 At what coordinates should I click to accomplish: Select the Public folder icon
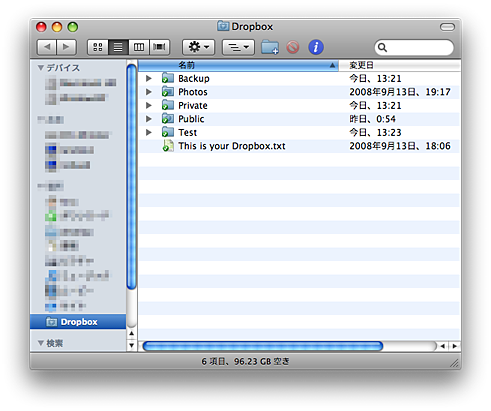click(168, 119)
